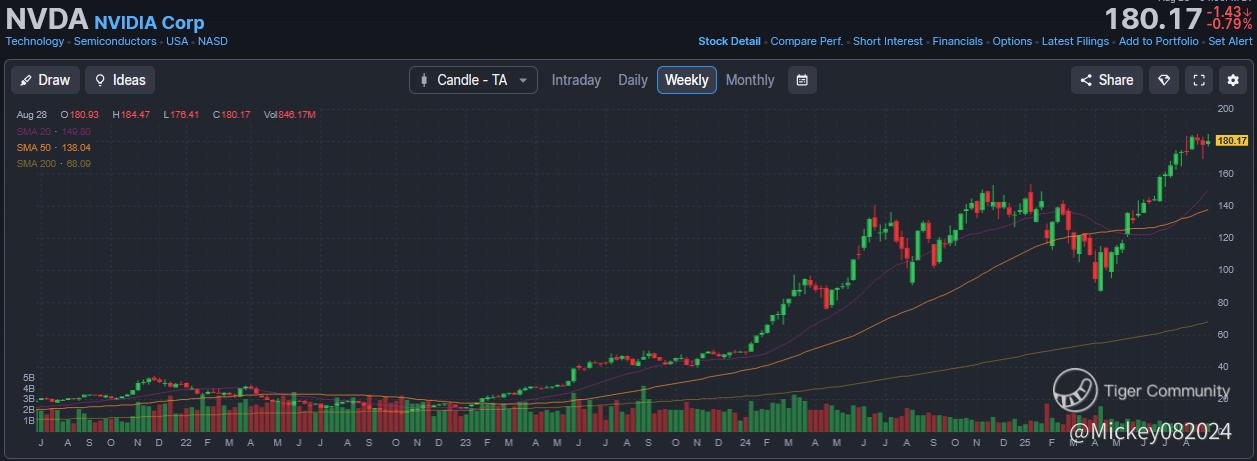Open chart settings gear
The height and width of the screenshot is (461, 1257).
click(x=1231, y=80)
